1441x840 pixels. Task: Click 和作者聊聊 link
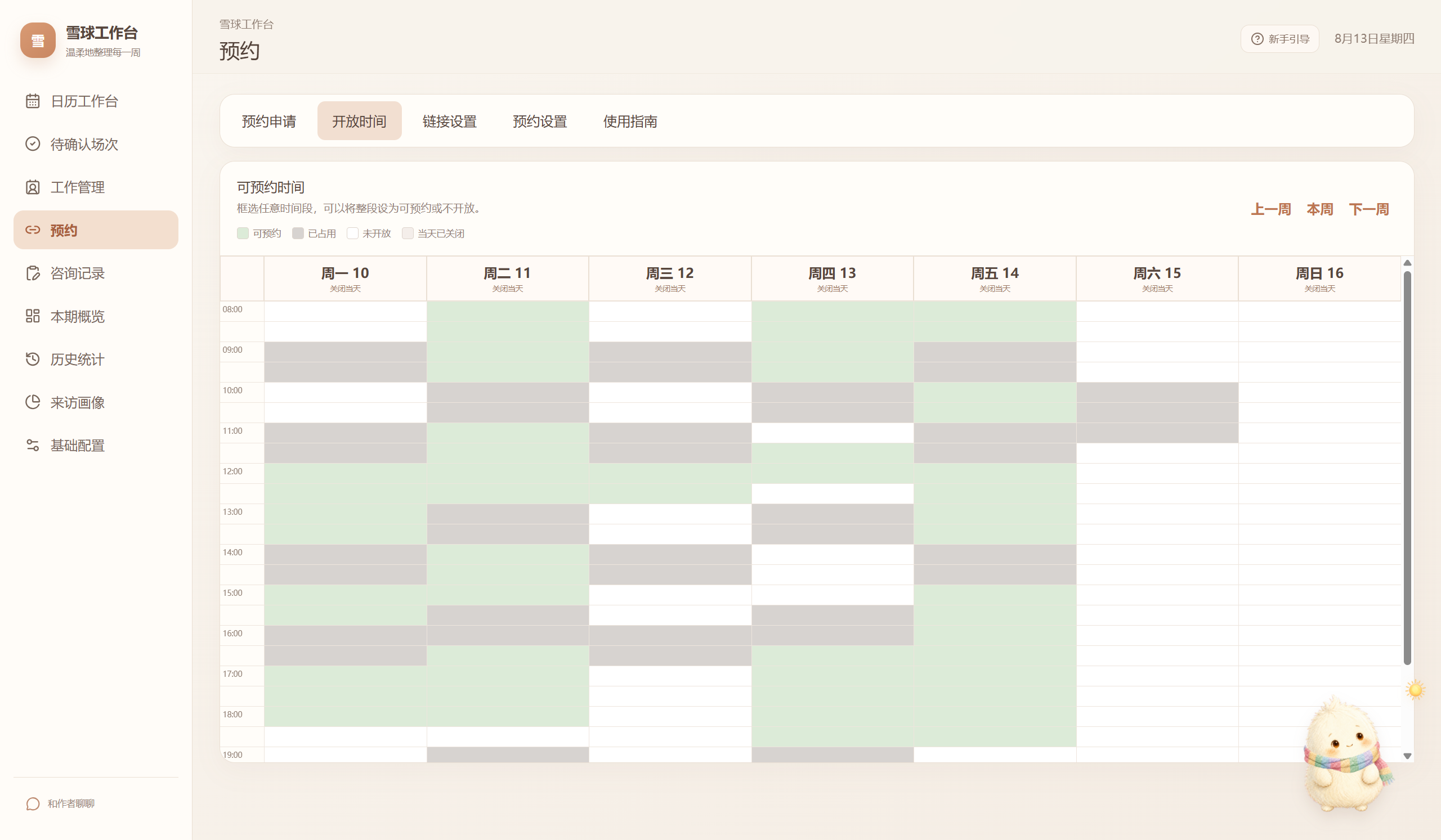pos(71,804)
